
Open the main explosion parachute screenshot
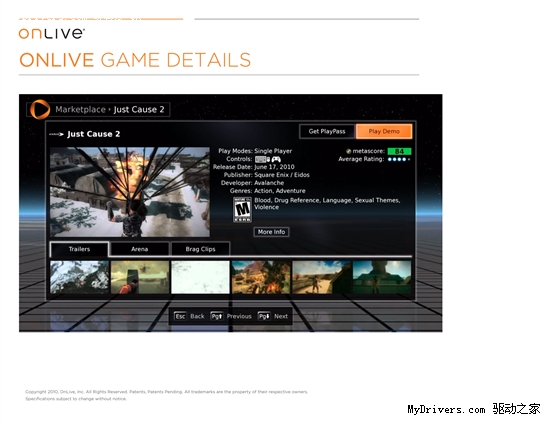[x=130, y=192]
